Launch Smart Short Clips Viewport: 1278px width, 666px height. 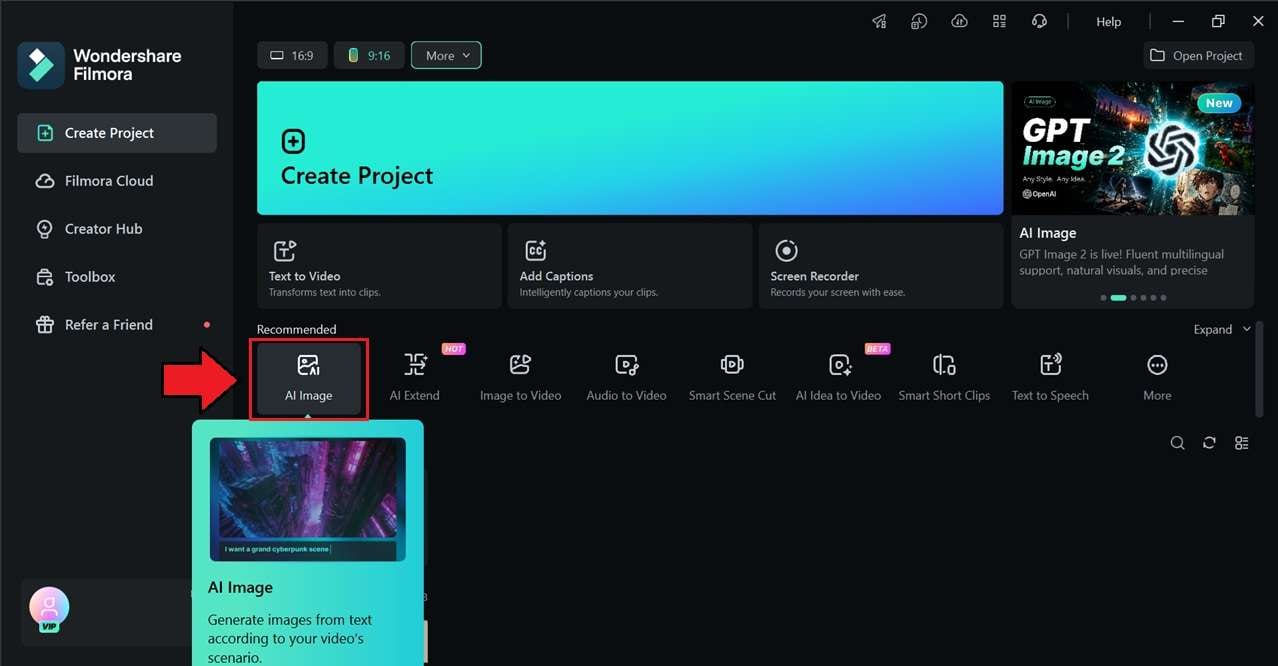(944, 378)
